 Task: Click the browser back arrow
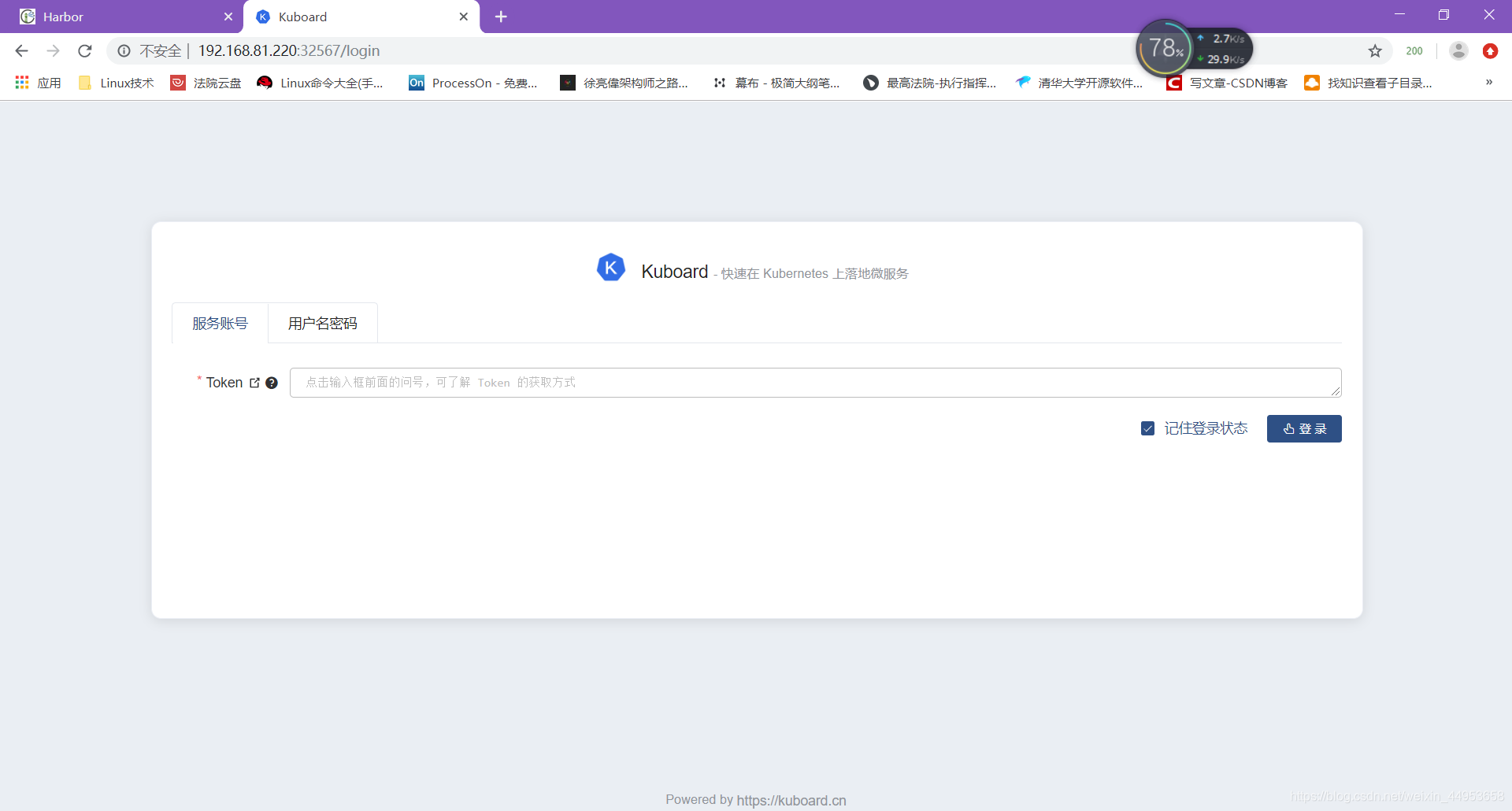tap(21, 51)
